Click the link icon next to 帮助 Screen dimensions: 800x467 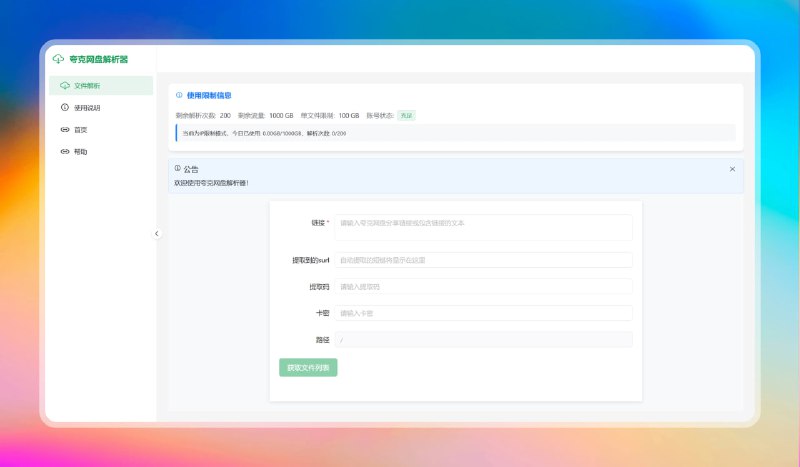pos(65,152)
